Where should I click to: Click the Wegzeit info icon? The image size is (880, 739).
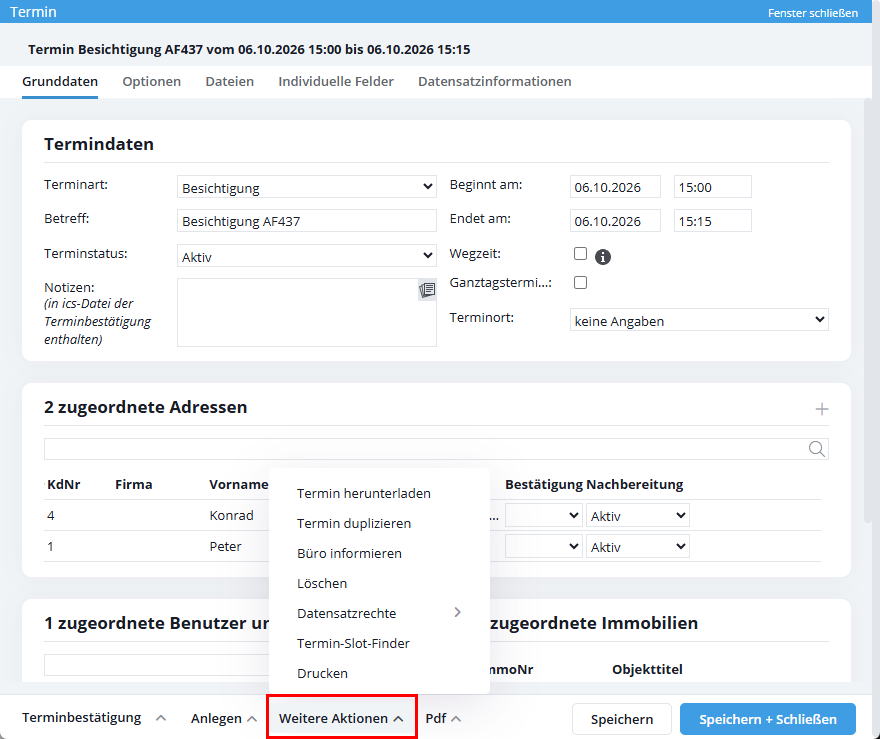tap(603, 257)
